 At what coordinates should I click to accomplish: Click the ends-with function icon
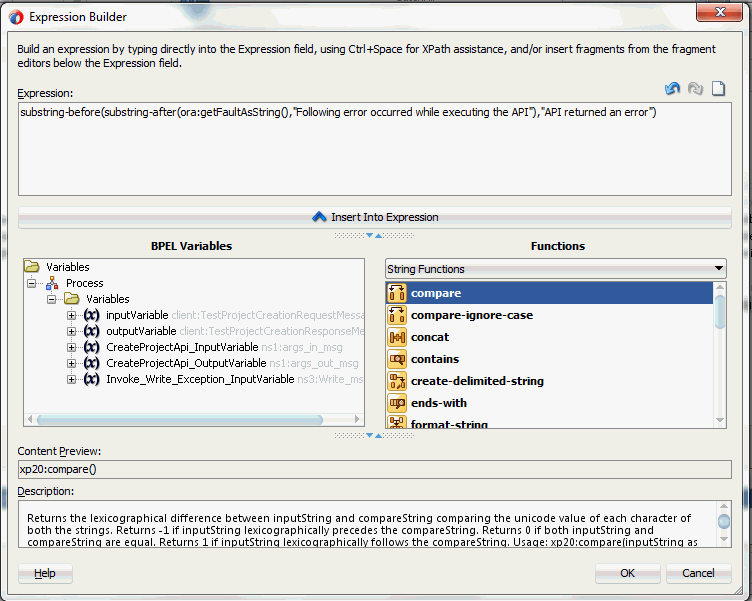tap(397, 403)
